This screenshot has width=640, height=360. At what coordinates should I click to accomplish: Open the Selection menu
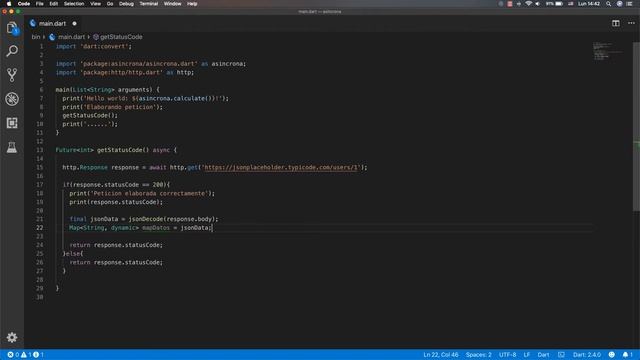[74, 4]
